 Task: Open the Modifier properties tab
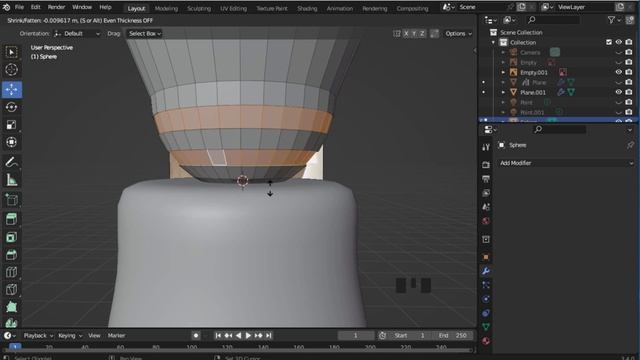(x=486, y=271)
